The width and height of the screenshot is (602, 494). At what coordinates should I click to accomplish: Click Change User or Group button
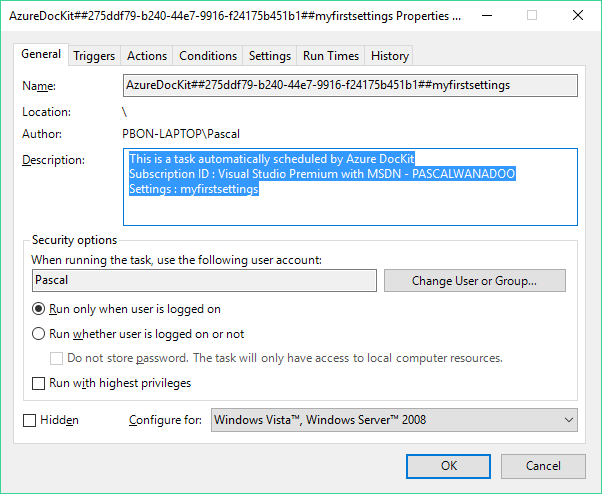(x=475, y=281)
